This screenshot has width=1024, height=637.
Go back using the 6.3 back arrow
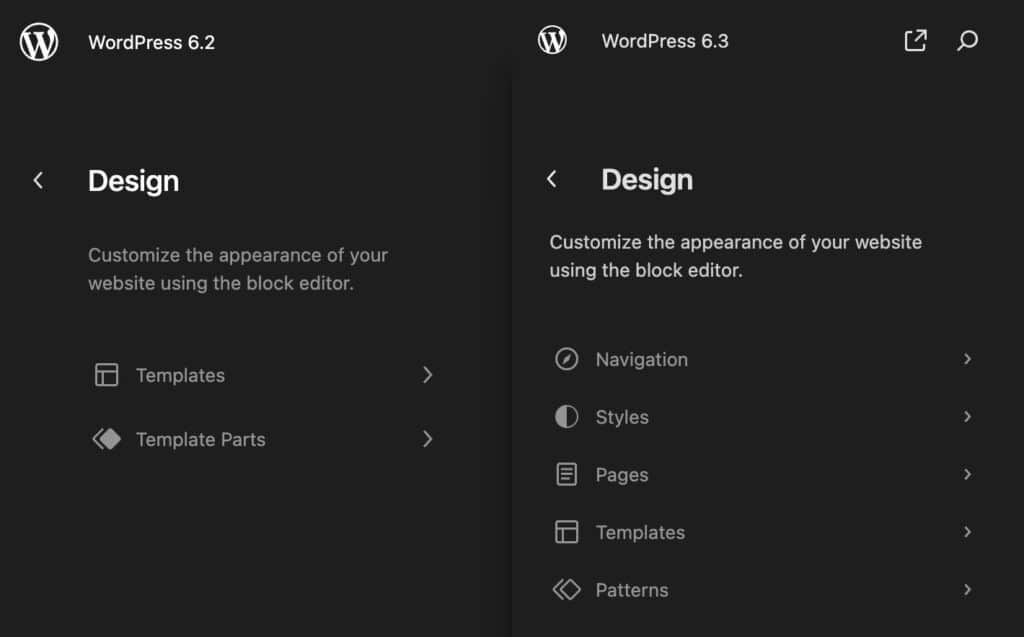click(552, 179)
